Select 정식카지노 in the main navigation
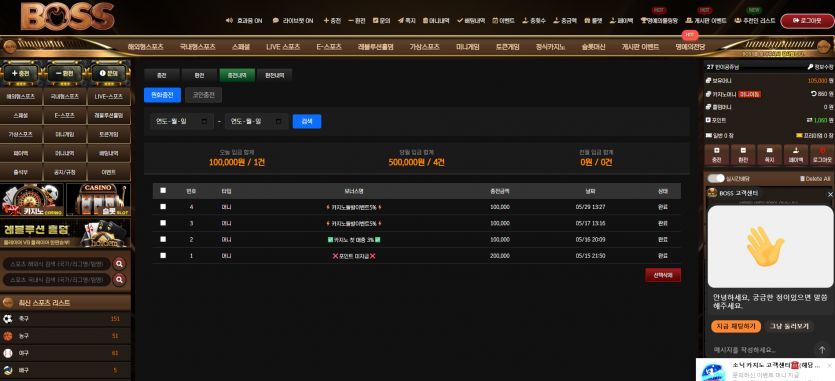Screen dimensions: 835x381 tap(550, 47)
